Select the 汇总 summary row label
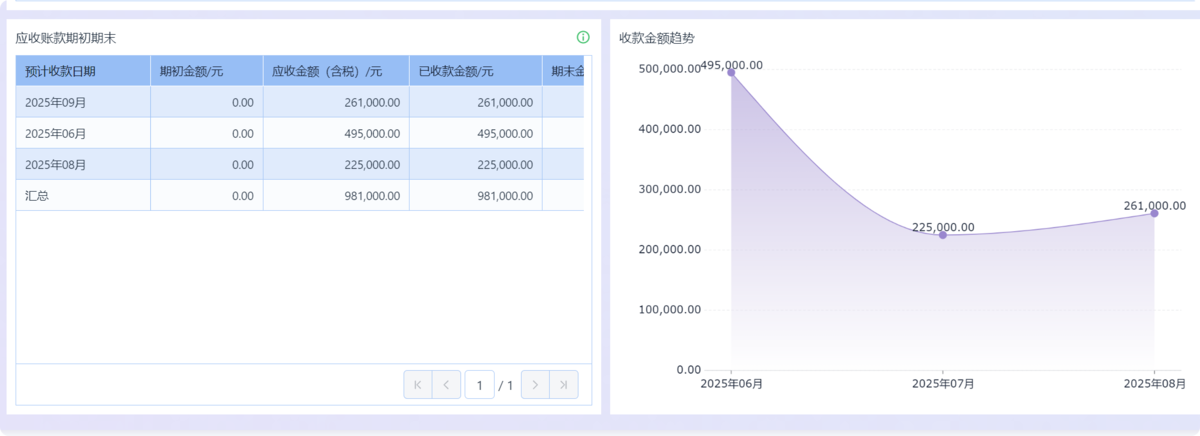1200x436 pixels. coord(83,195)
